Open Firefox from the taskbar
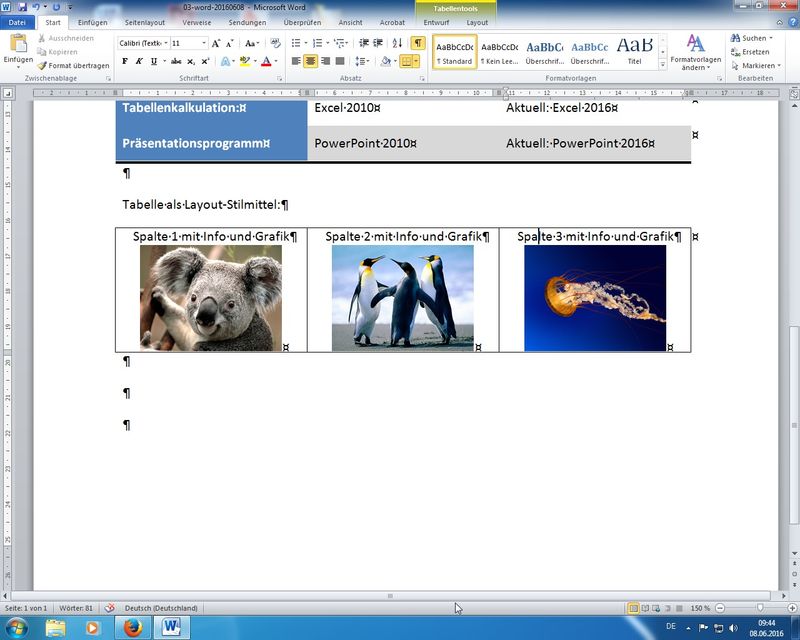 pos(132,627)
